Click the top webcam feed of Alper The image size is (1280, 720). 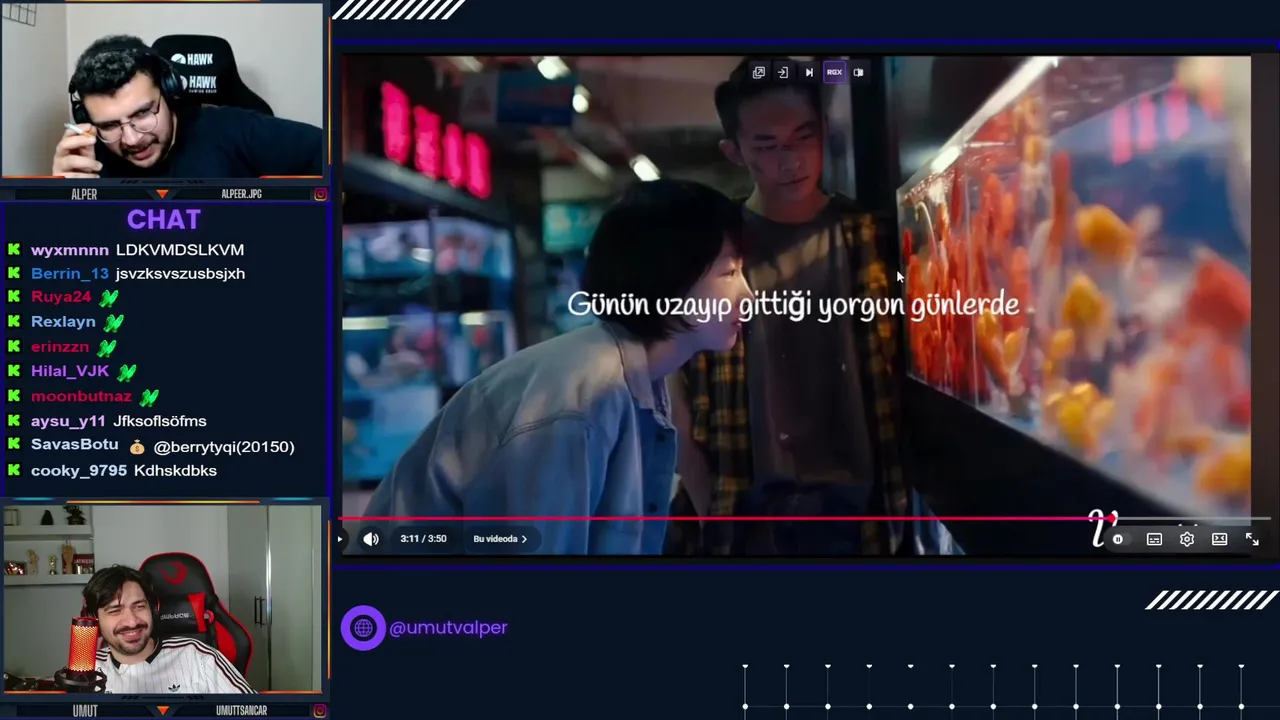(x=163, y=91)
